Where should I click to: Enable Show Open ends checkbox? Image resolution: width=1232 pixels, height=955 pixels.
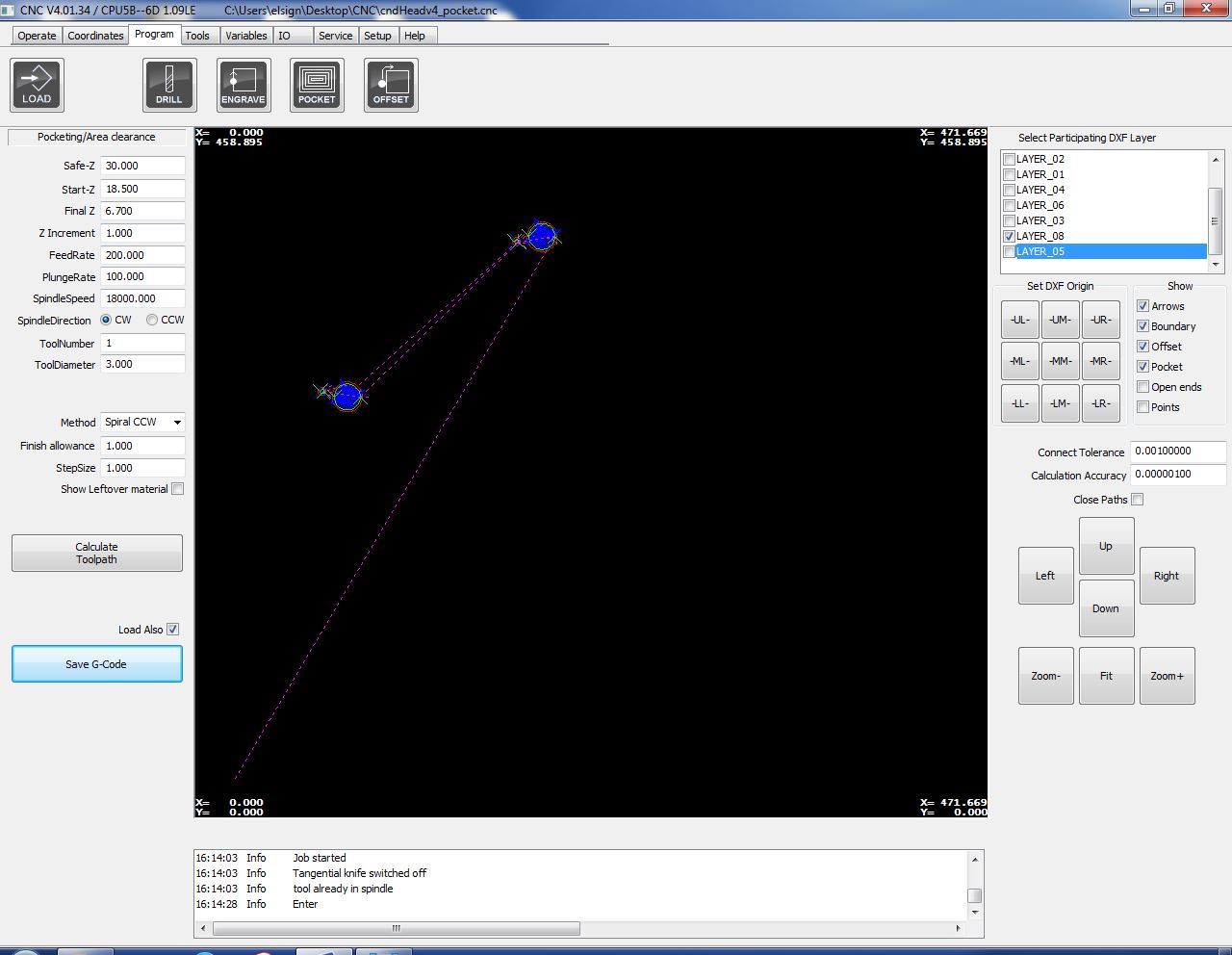click(x=1143, y=387)
